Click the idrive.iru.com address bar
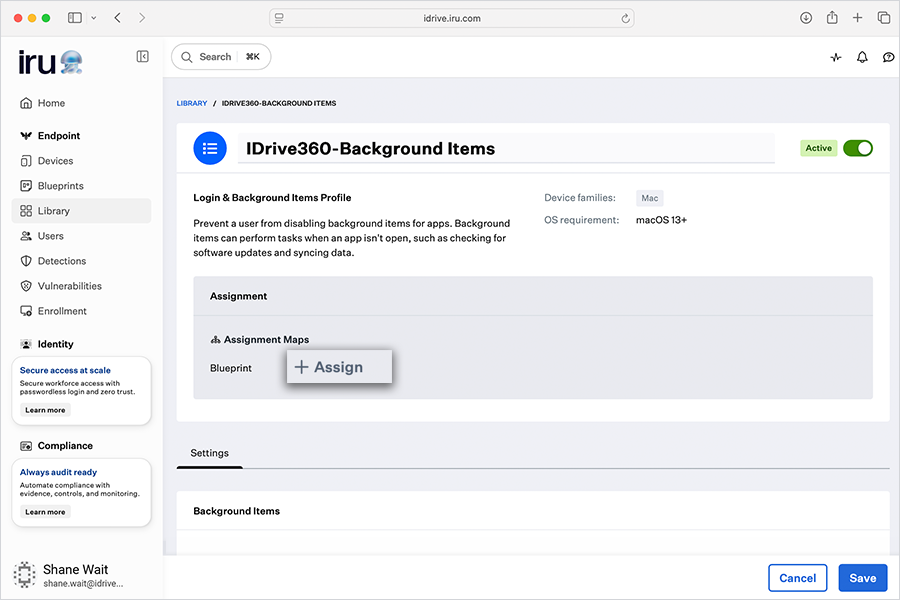The height and width of the screenshot is (600, 900). (452, 18)
